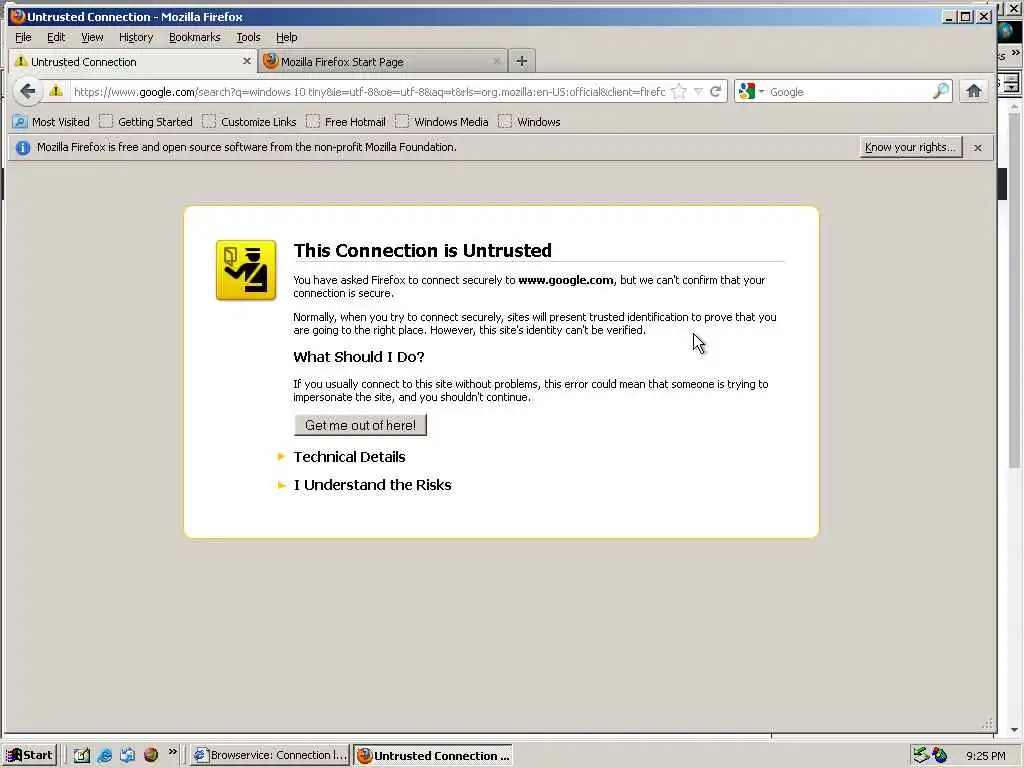The height and width of the screenshot is (768, 1024).
Task: Click the blue info icon in notification bar
Action: coord(23,148)
